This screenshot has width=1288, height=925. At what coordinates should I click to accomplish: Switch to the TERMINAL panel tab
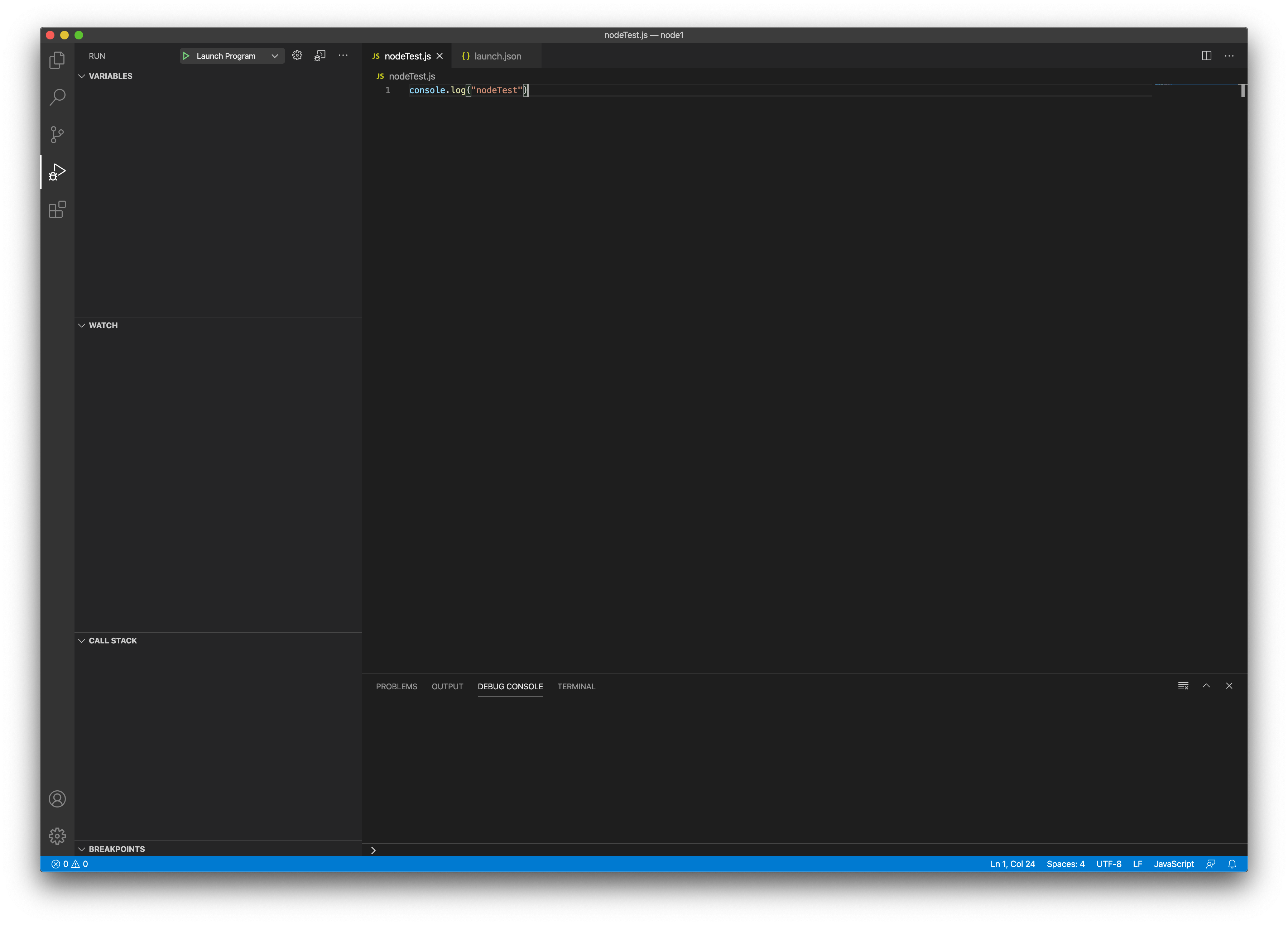click(x=576, y=686)
